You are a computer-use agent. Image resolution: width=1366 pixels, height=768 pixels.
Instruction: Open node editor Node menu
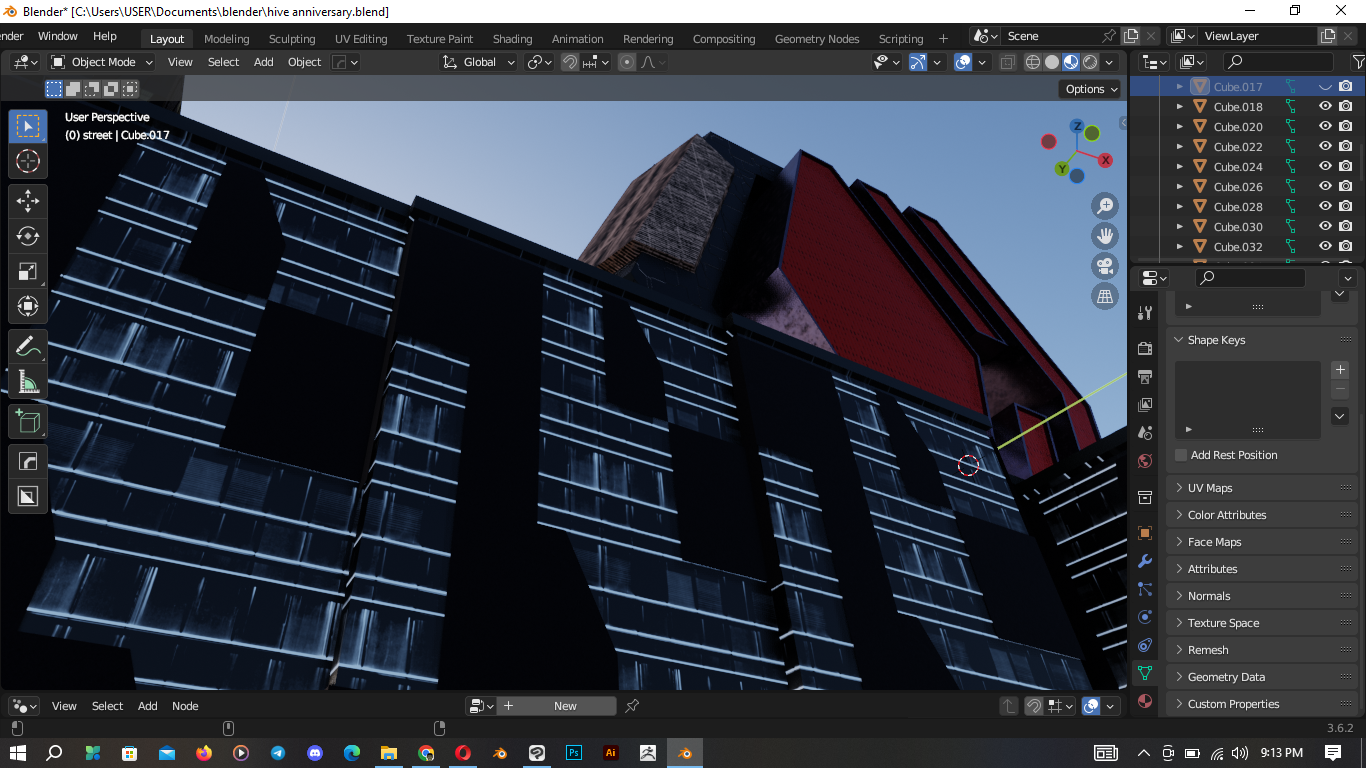[185, 706]
